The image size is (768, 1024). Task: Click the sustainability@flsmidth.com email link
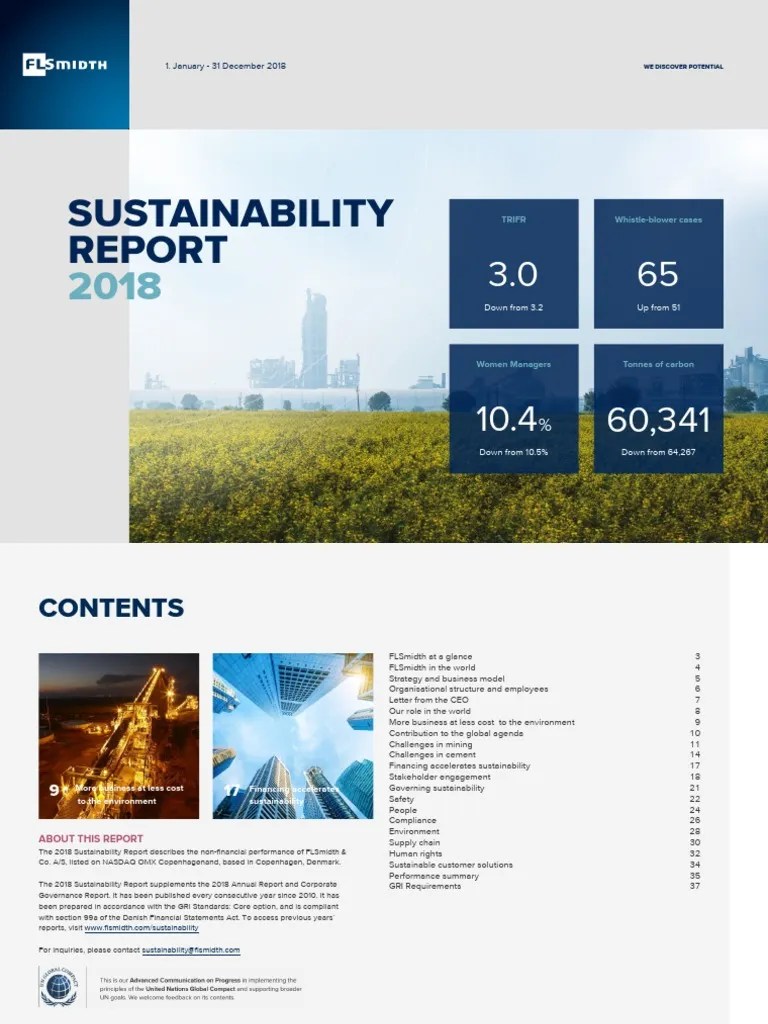[191, 950]
